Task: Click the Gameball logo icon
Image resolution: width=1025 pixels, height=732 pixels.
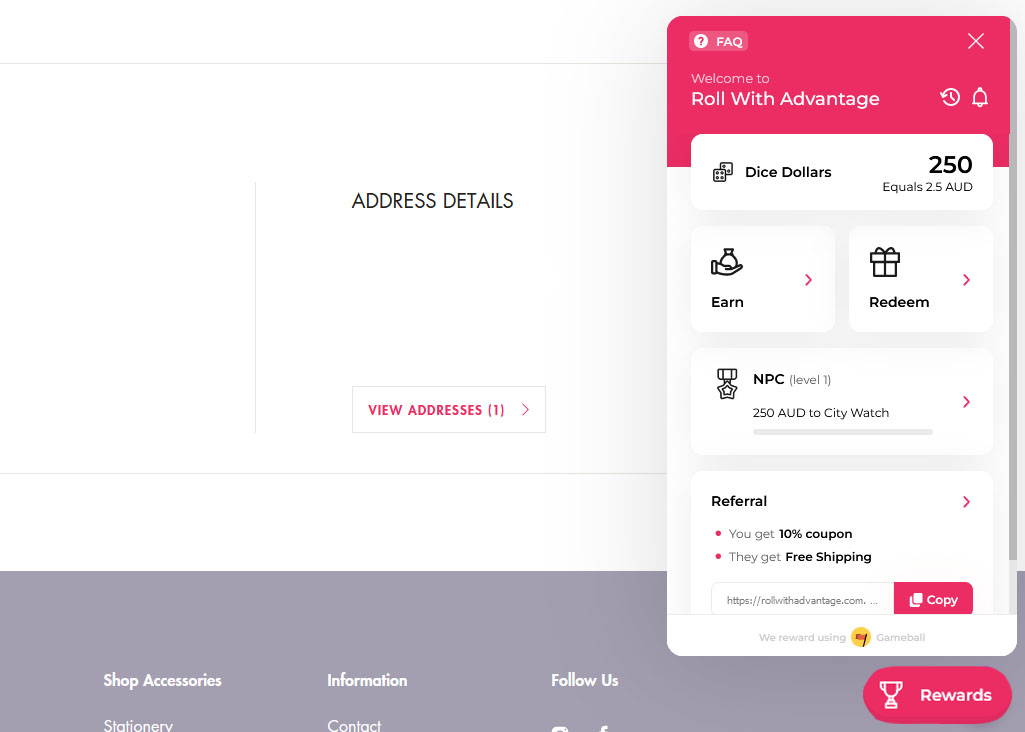Action: pyautogui.click(x=861, y=637)
